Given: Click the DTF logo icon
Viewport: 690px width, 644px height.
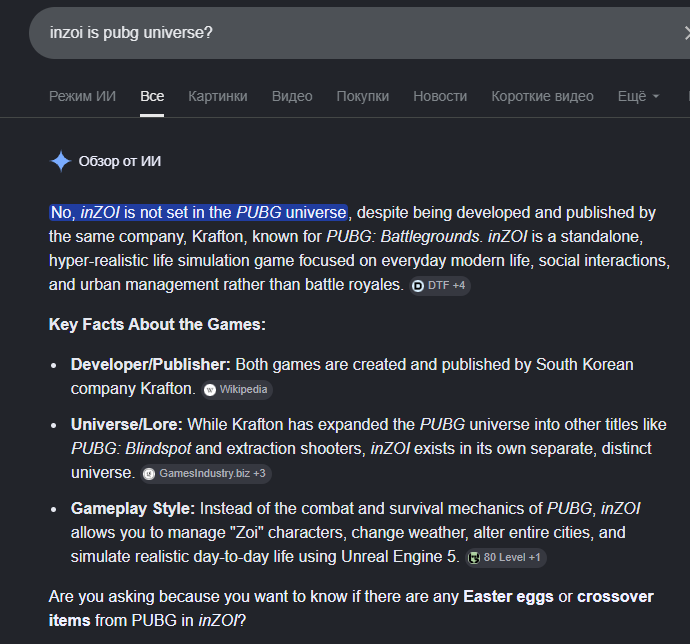Looking at the screenshot, I should click(x=418, y=286).
